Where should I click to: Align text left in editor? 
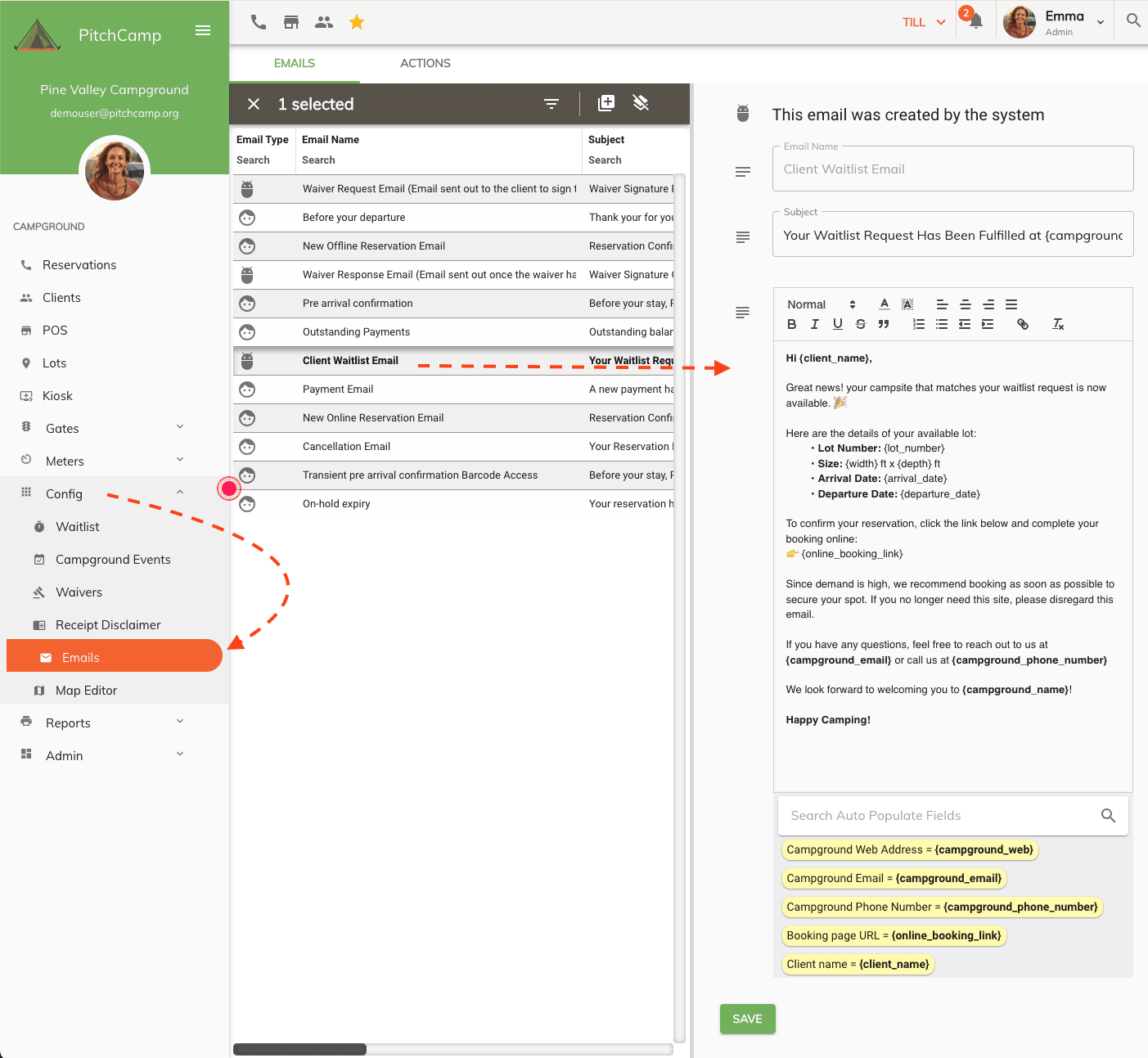943,304
